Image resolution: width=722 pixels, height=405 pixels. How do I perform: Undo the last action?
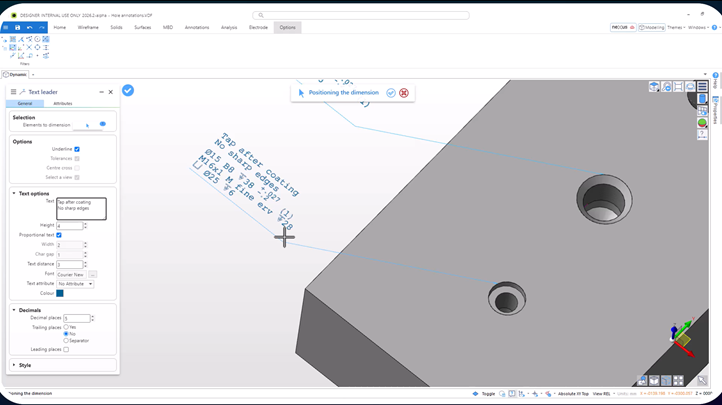coord(29,28)
